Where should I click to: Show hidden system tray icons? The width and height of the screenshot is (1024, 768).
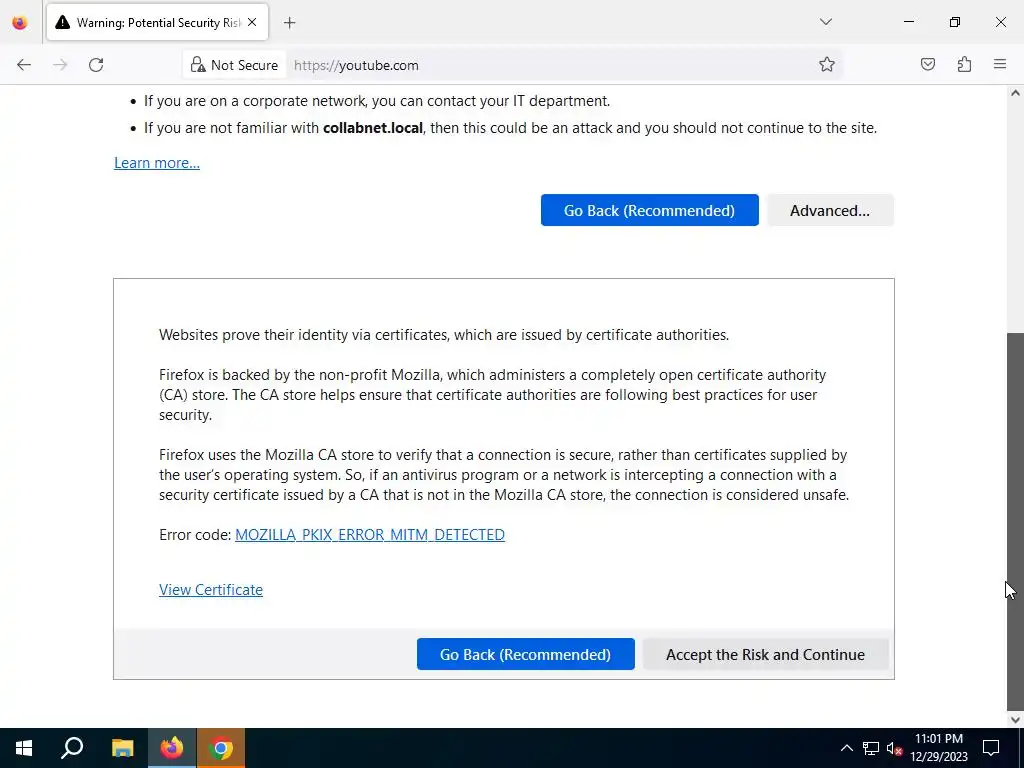[x=846, y=748]
